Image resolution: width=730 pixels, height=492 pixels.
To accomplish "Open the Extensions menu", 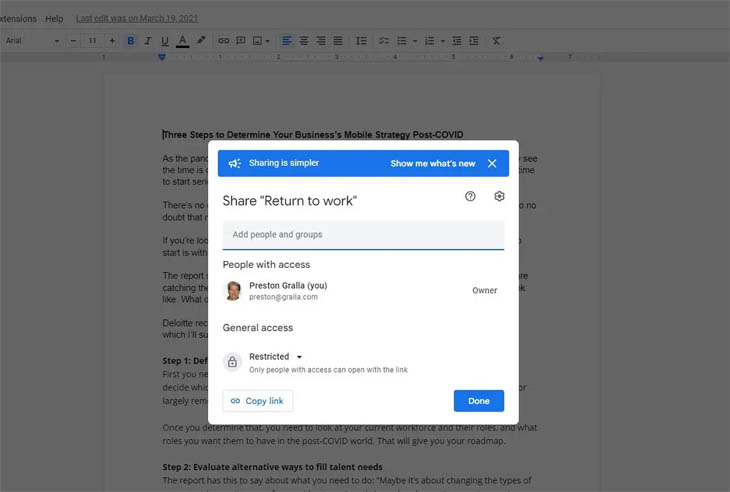I will tap(18, 19).
